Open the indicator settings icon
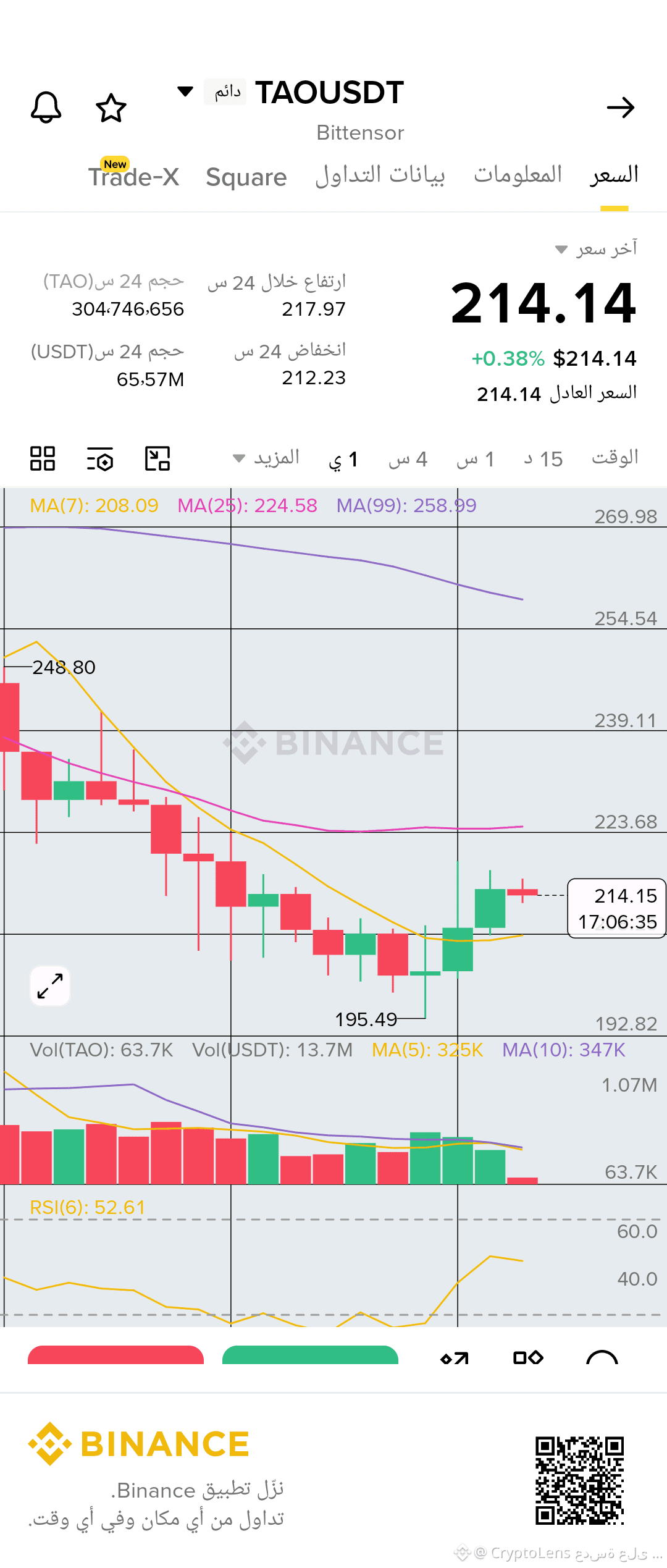Image resolution: width=667 pixels, height=1568 pixels. (x=100, y=458)
